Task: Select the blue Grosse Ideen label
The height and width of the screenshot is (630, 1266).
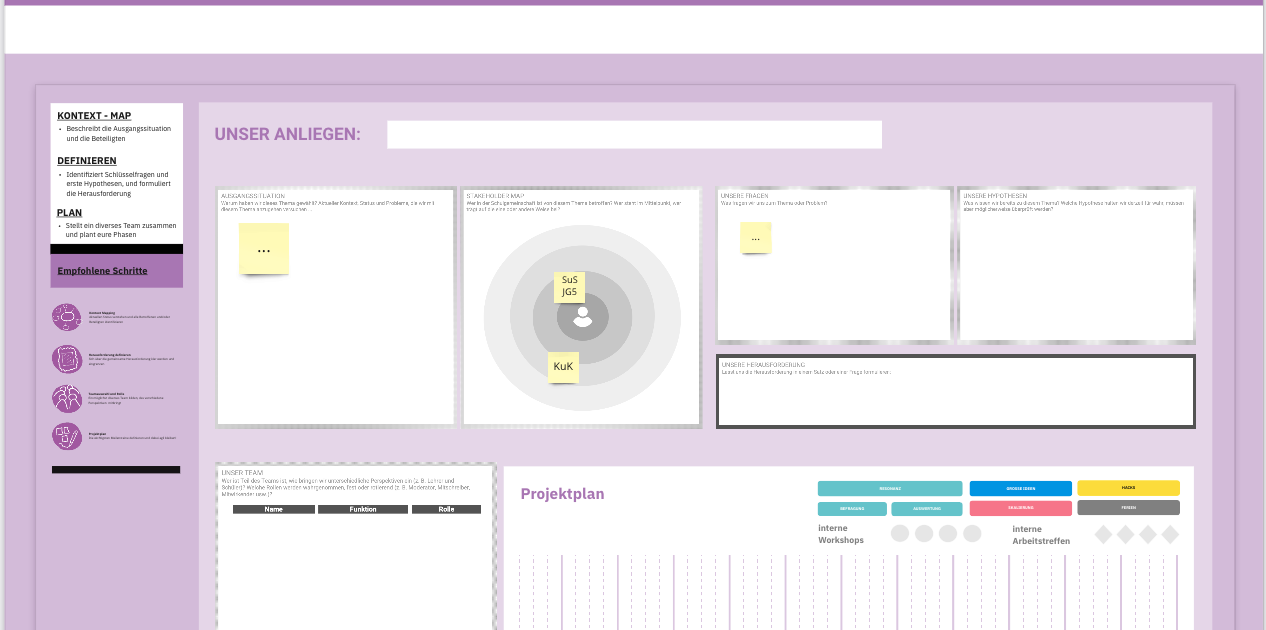Action: coord(1020,489)
